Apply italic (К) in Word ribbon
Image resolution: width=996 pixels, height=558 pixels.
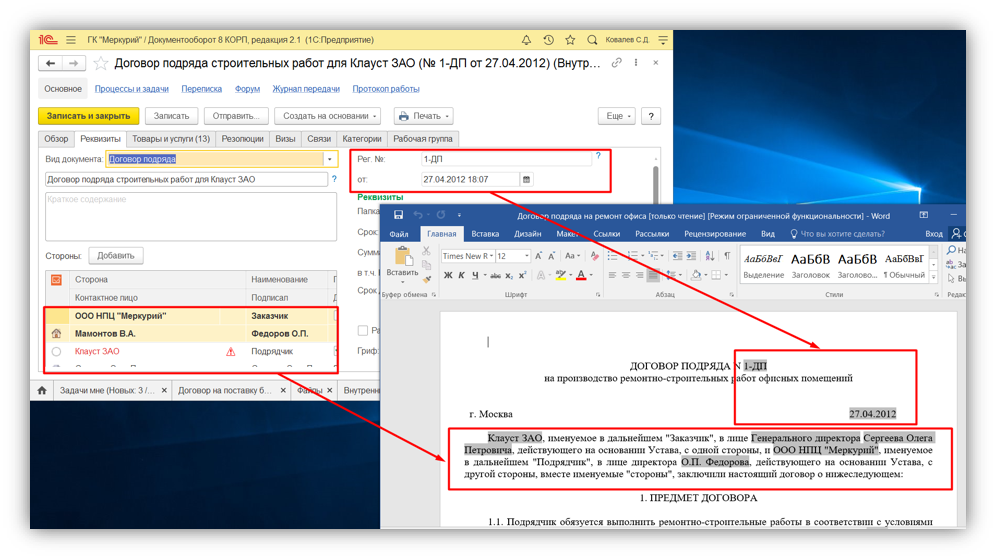[x=462, y=275]
